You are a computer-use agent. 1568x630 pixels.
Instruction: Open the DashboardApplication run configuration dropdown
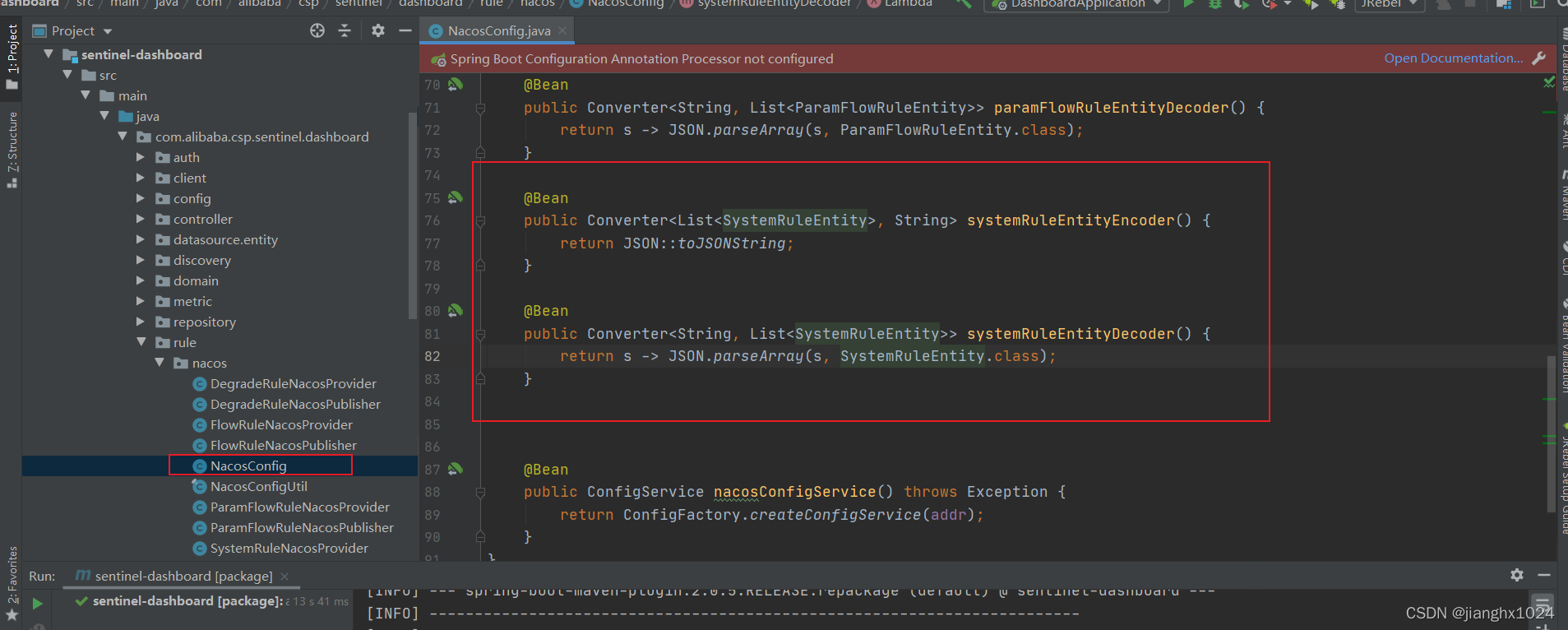[x=1077, y=4]
